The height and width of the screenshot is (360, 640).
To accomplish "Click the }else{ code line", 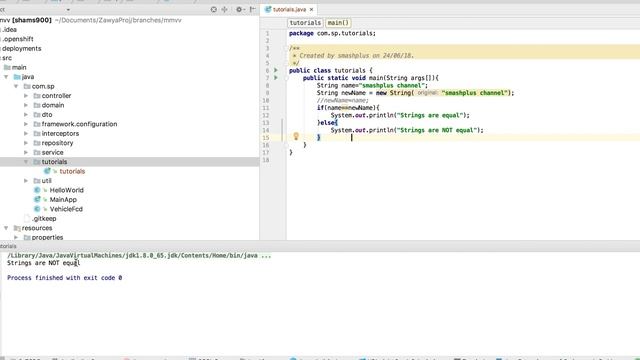I will [x=327, y=122].
